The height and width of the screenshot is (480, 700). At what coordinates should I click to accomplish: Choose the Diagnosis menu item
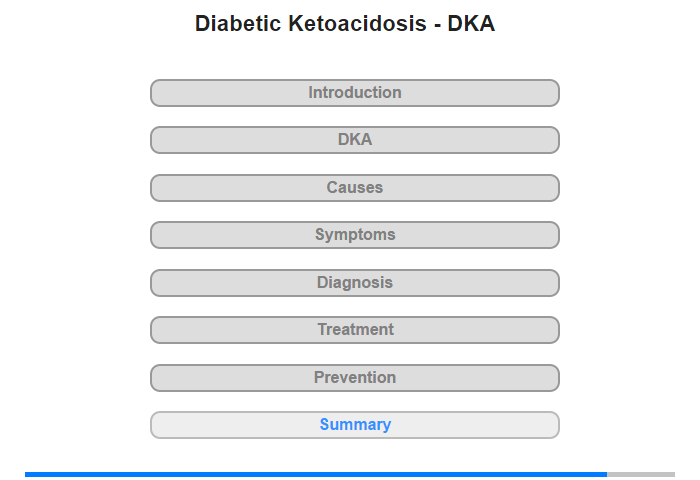[x=354, y=283]
